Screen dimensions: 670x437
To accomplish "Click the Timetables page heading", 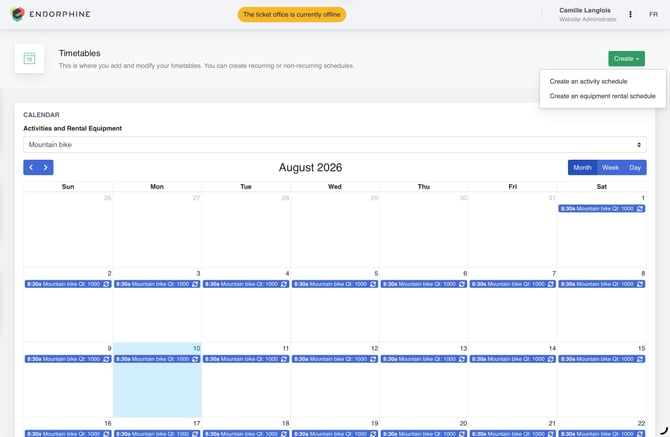I will pos(79,53).
